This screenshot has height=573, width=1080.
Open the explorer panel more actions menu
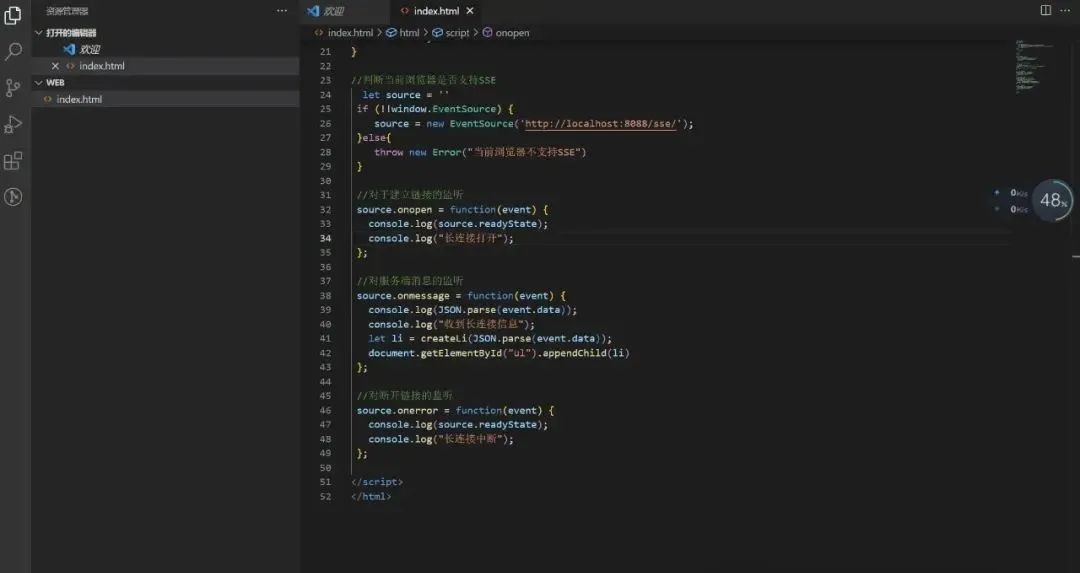(282, 10)
